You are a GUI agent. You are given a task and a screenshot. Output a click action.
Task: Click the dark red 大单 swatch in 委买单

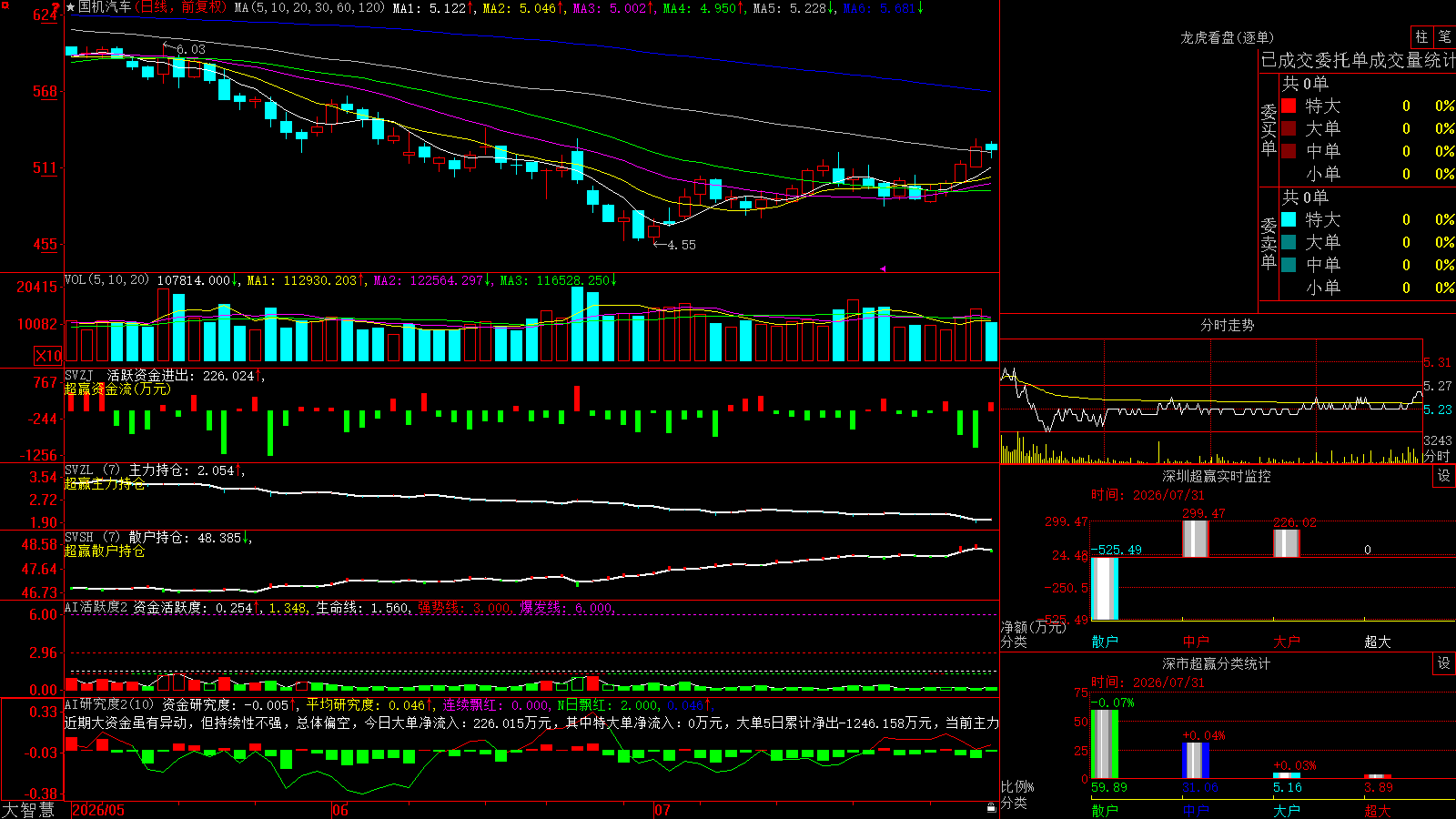click(x=1289, y=128)
